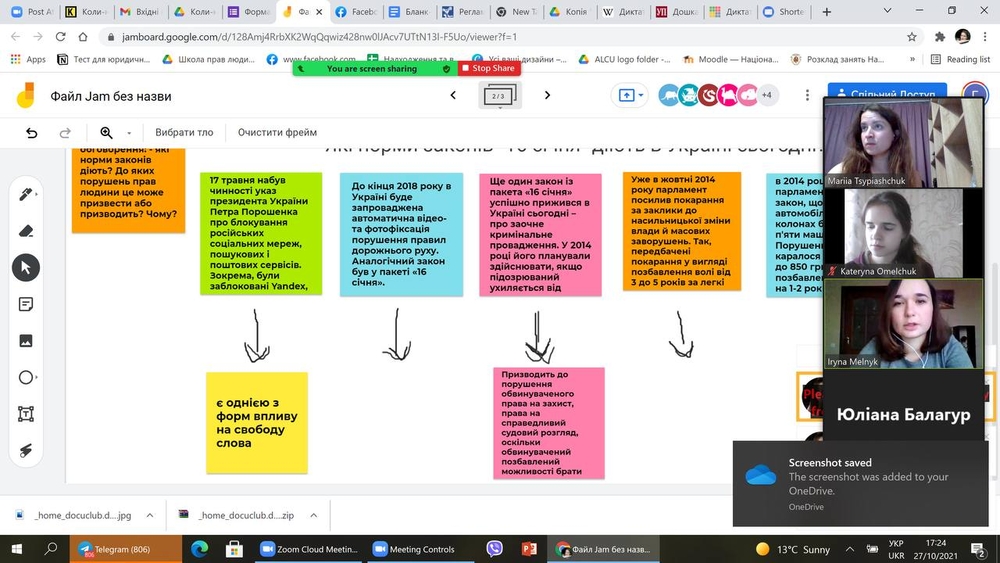Select the yellow sticky note about freedom of speech

pos(257,422)
